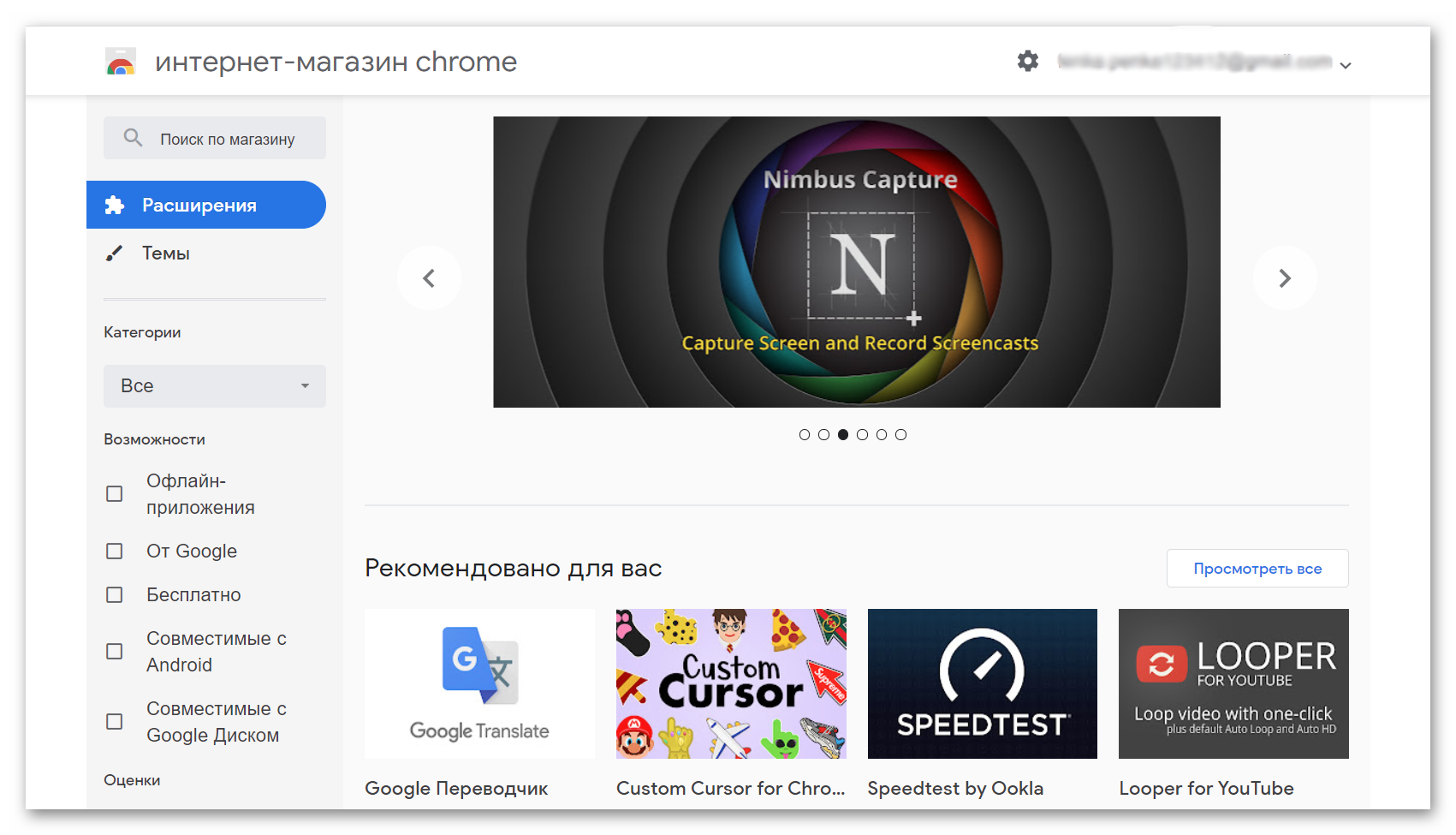
Task: Toggle 'Совместимые с Google Диском' checkbox
Action: [x=114, y=722]
